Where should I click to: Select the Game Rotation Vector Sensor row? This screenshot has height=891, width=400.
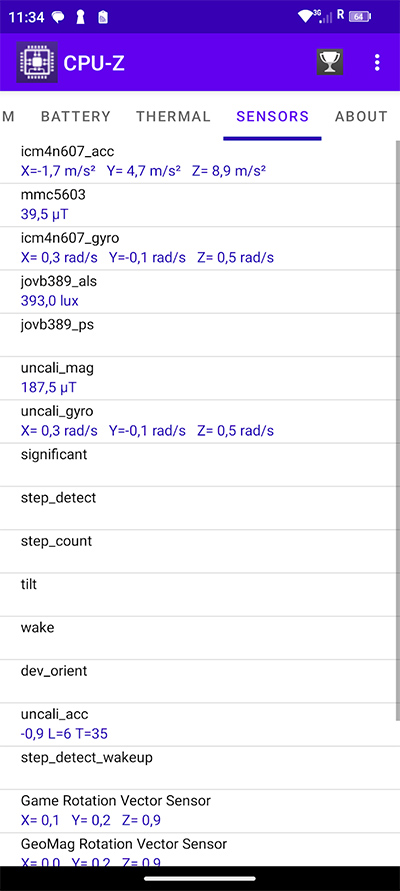(x=197, y=810)
